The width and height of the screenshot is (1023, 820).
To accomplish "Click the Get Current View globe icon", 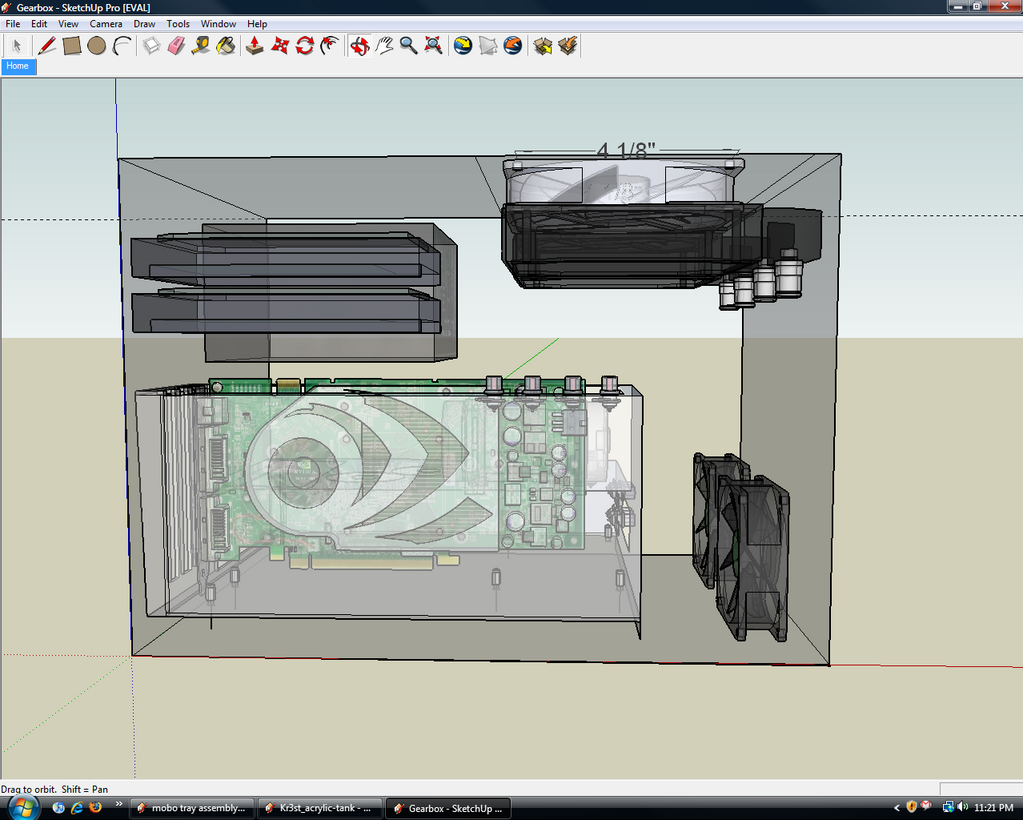I will pyautogui.click(x=463, y=46).
